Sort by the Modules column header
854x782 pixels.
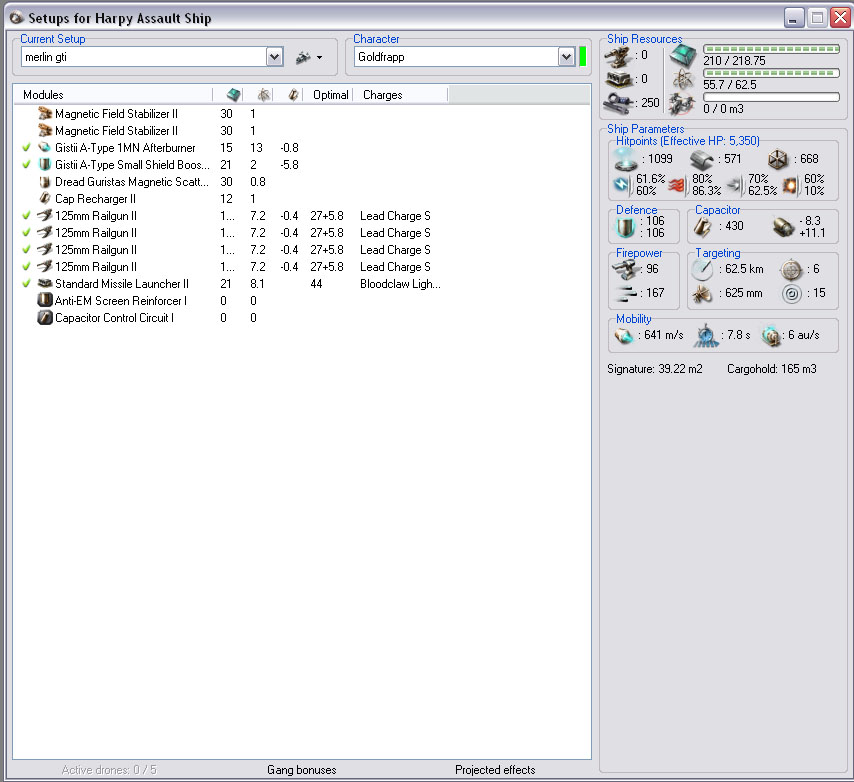[113, 95]
